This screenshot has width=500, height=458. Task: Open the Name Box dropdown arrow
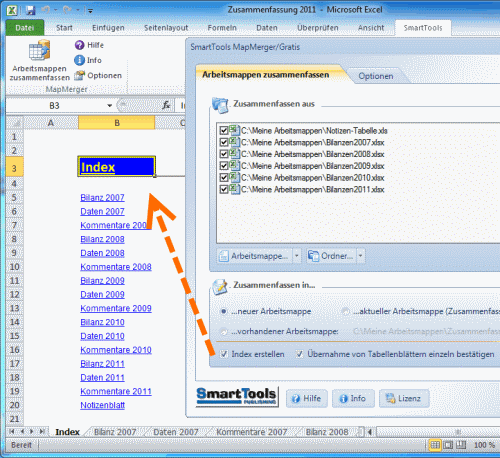tap(109, 106)
